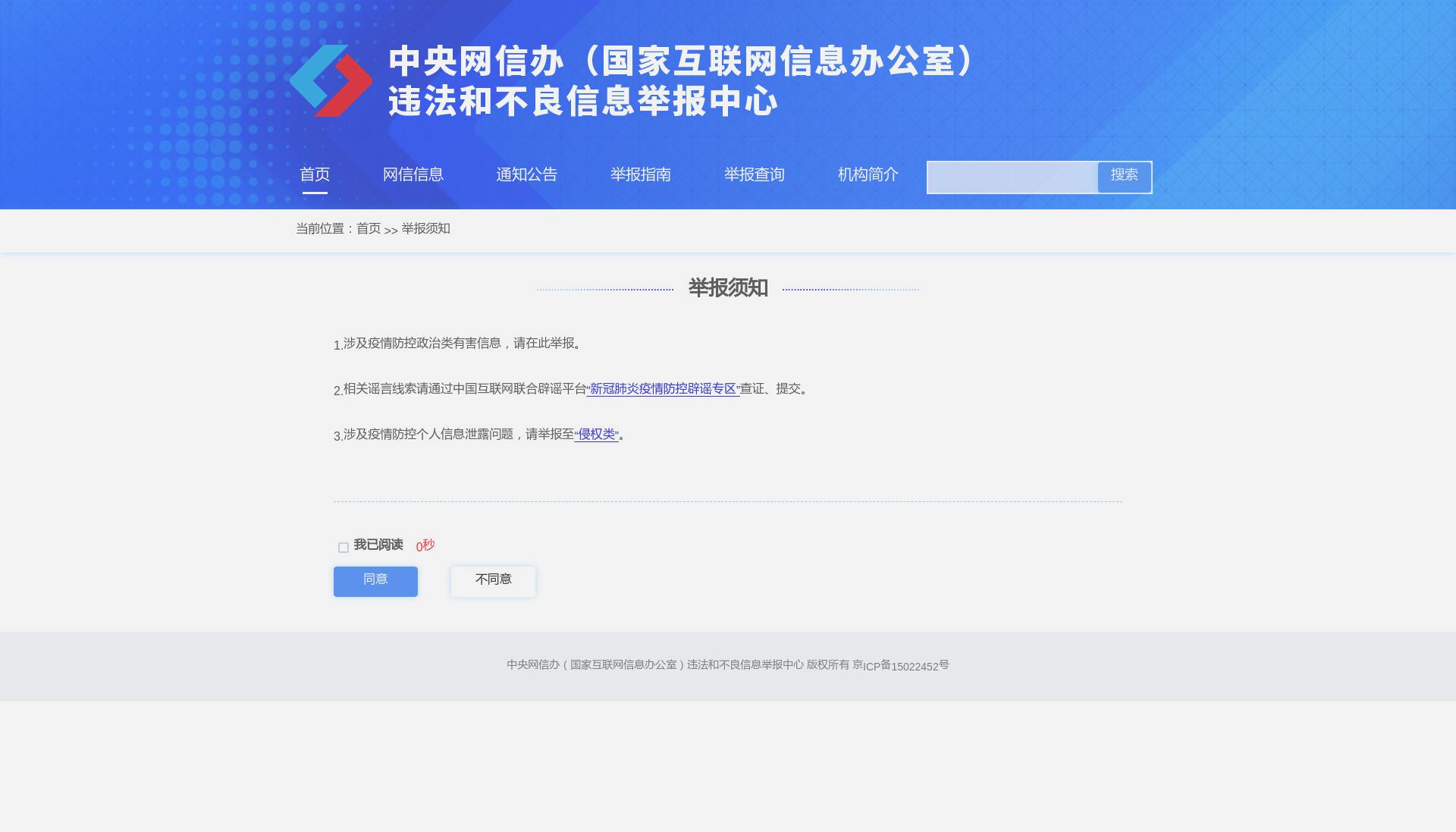Viewport: 1456px width, 832px height.
Task: Open 举报查询 from the navigation
Action: coord(755,175)
